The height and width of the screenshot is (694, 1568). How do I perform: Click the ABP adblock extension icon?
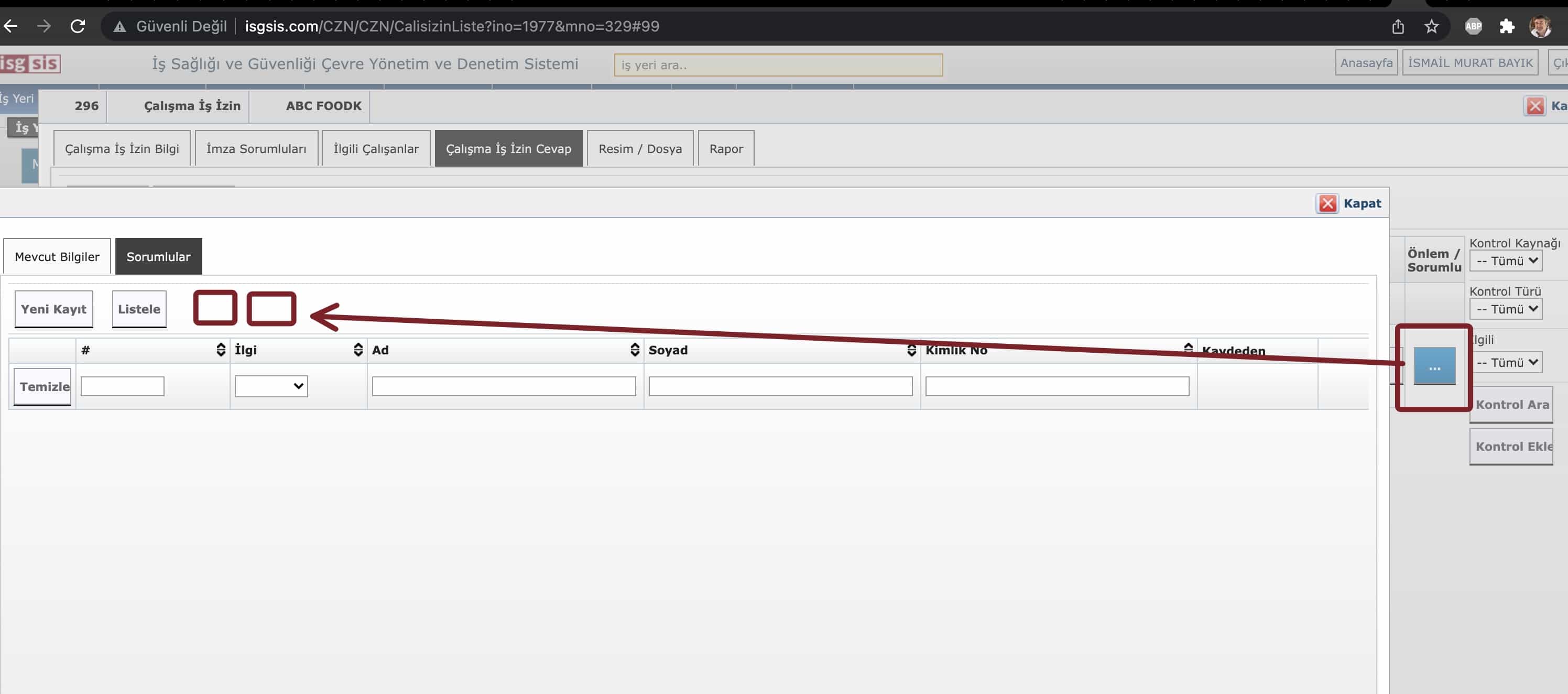(x=1473, y=26)
